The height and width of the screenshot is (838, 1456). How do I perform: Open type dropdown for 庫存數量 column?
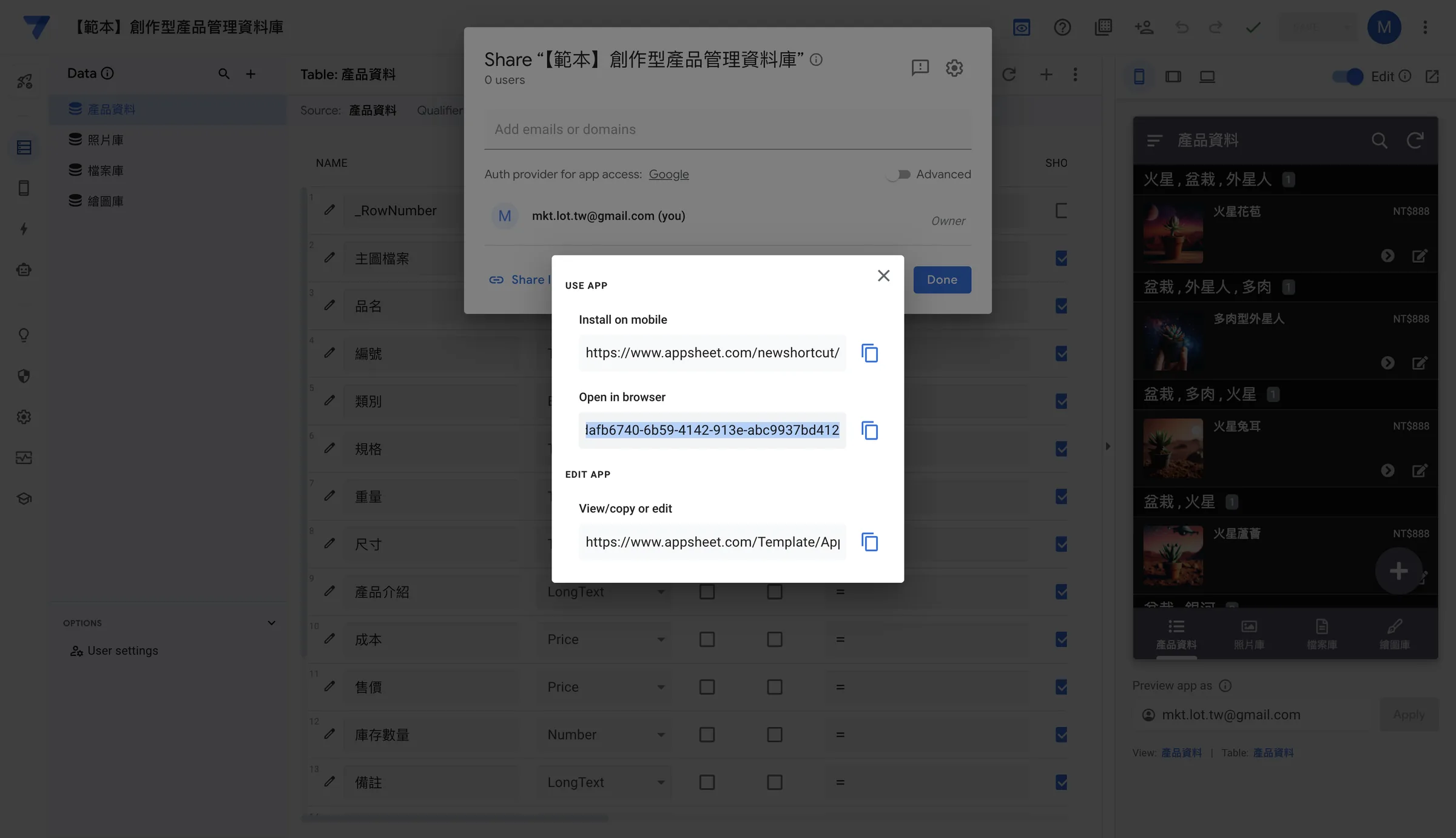coord(605,734)
